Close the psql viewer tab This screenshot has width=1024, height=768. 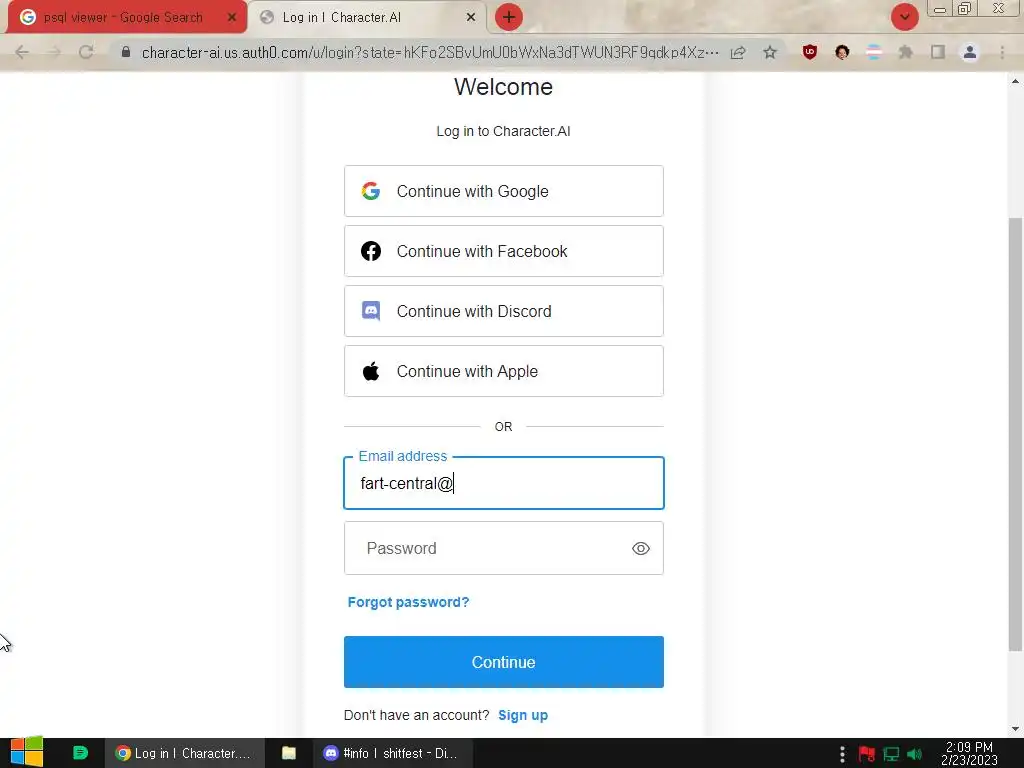pyautogui.click(x=231, y=18)
